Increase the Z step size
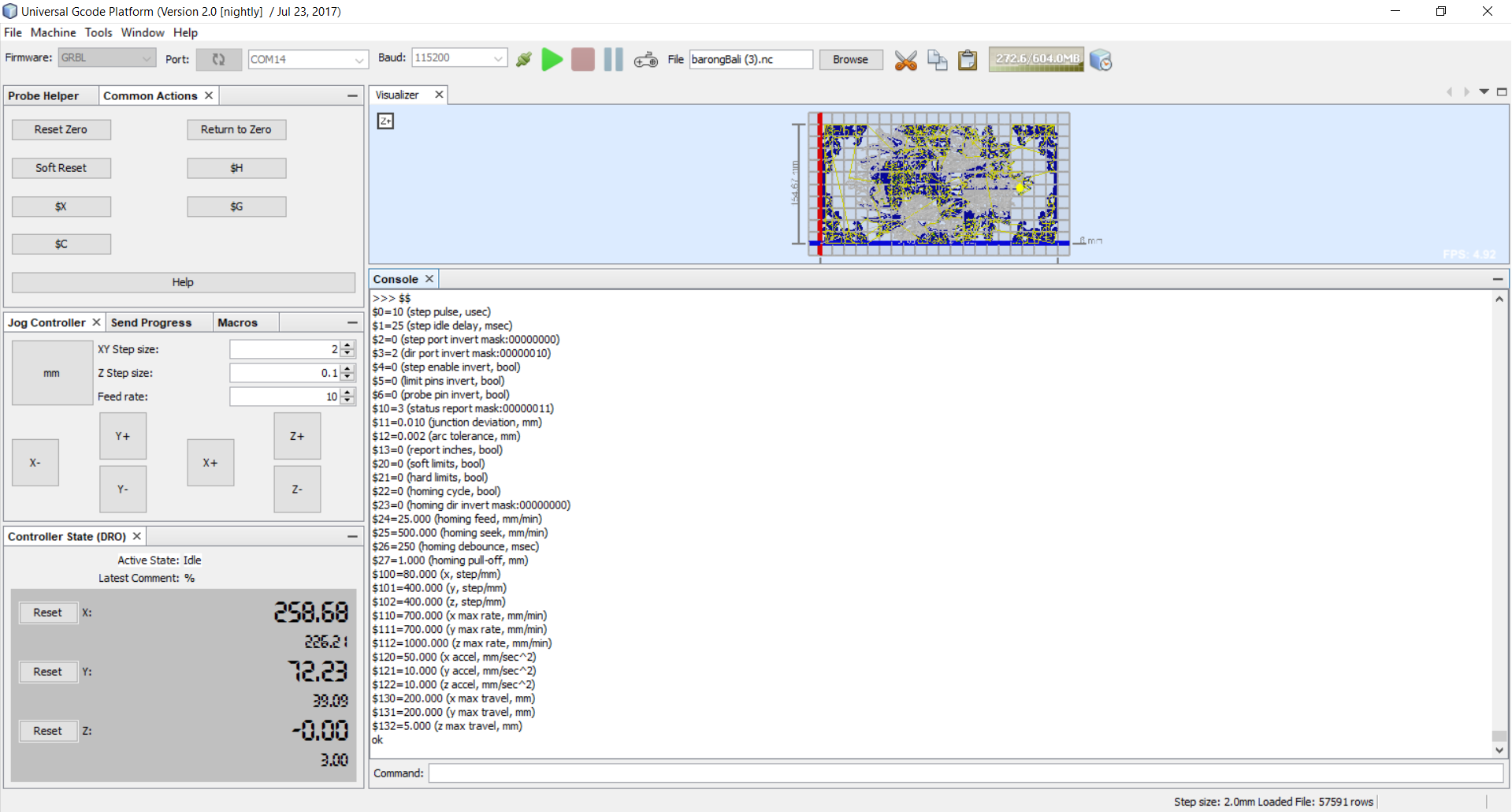The width and height of the screenshot is (1512, 812). (x=347, y=368)
